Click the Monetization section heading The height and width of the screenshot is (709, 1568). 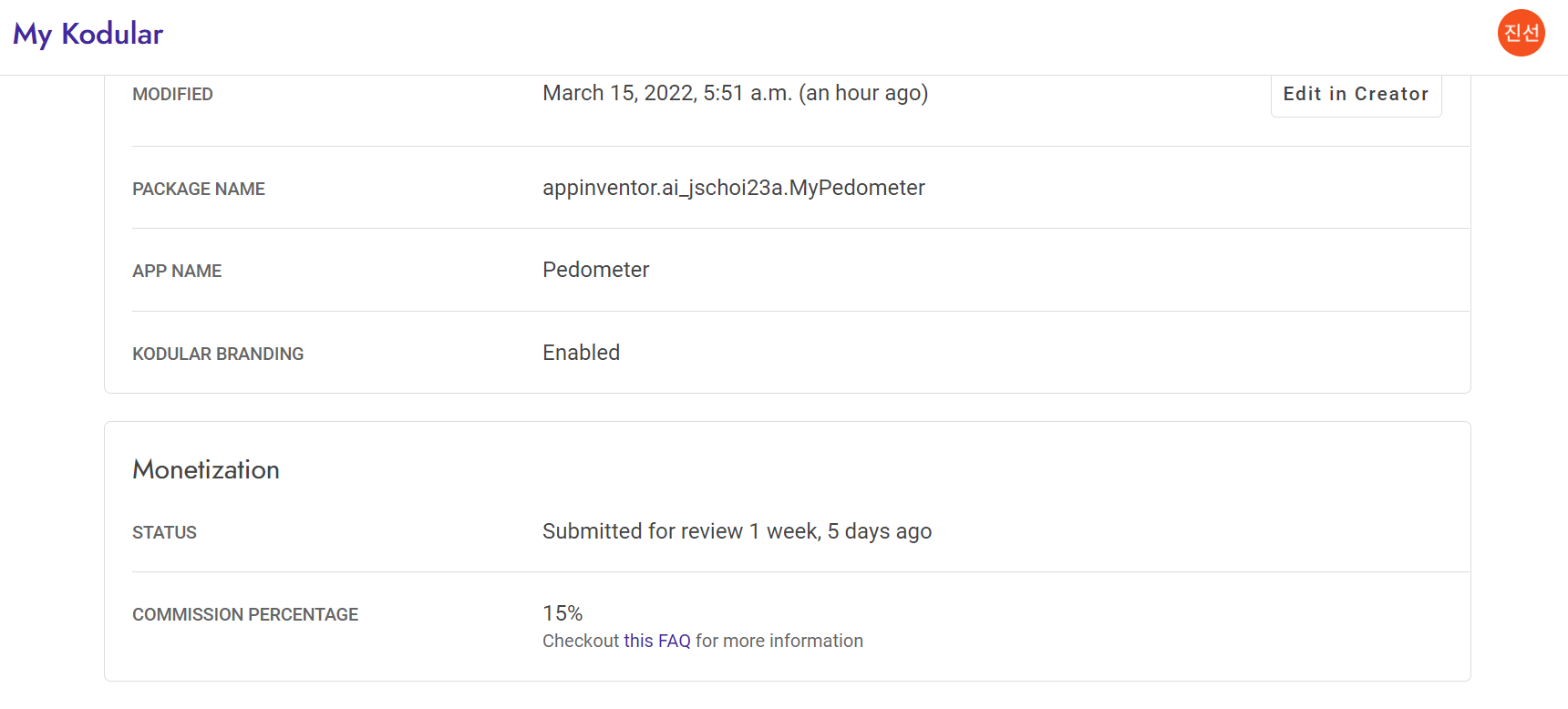coord(206,469)
